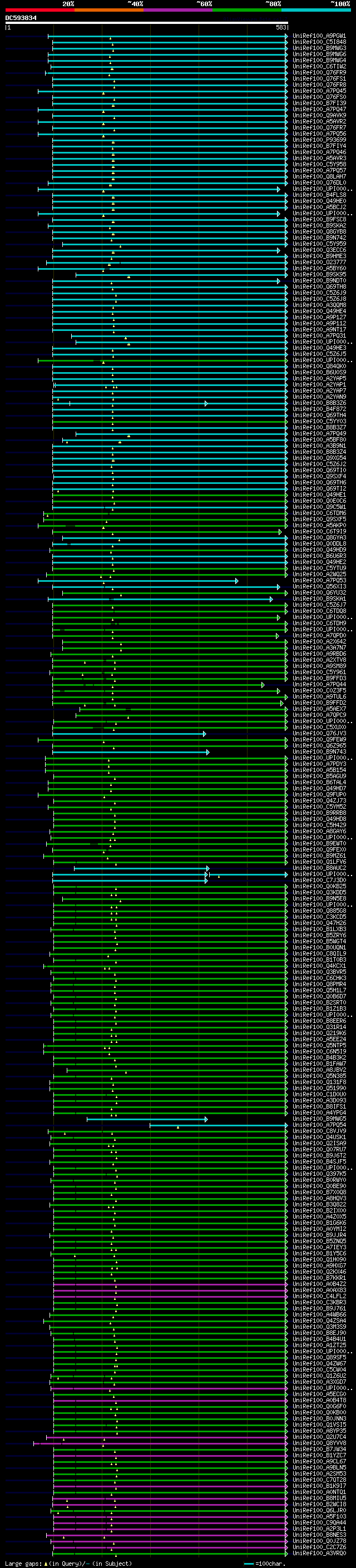Click the 'Large gaps' legend text
356x1568 pixels.
(x=23, y=1564)
